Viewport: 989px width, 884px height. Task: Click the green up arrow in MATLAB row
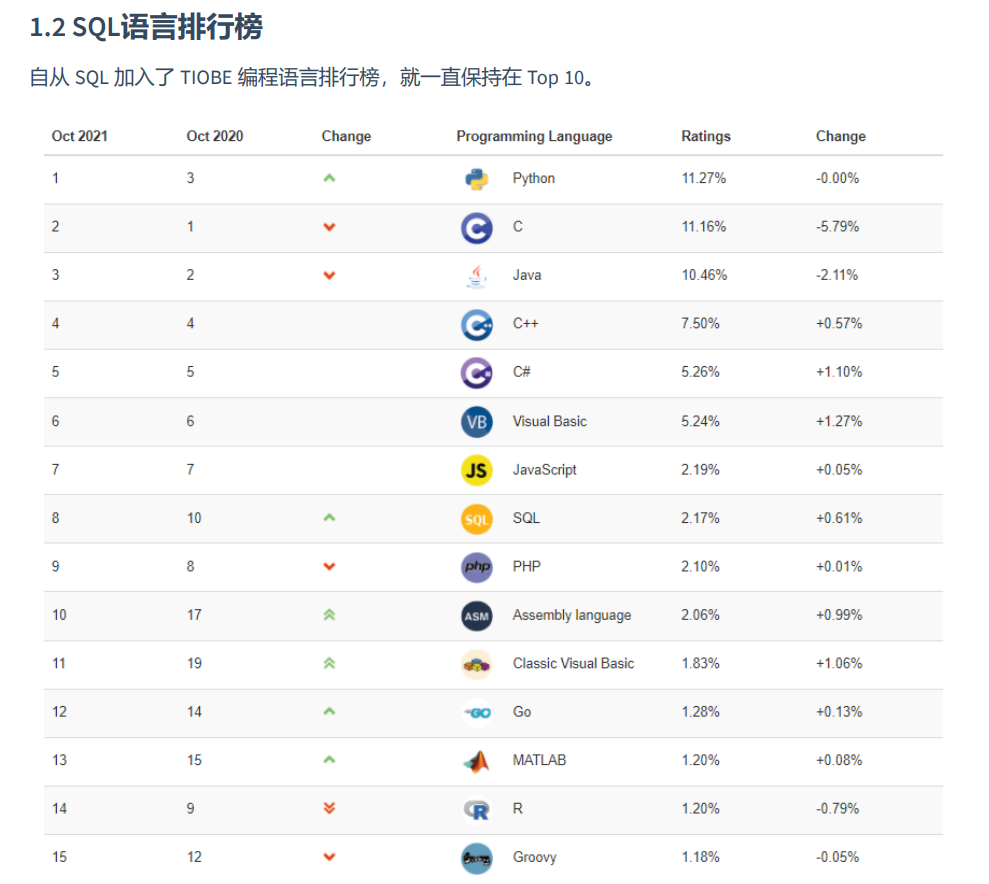pos(329,760)
